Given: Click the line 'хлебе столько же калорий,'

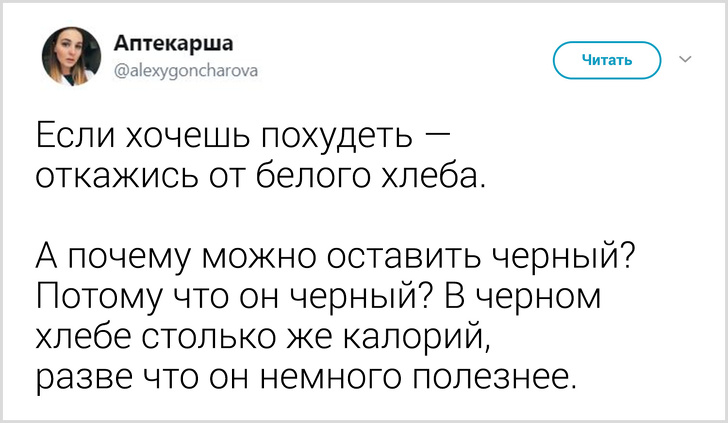Looking at the screenshot, I should (x=264, y=337).
